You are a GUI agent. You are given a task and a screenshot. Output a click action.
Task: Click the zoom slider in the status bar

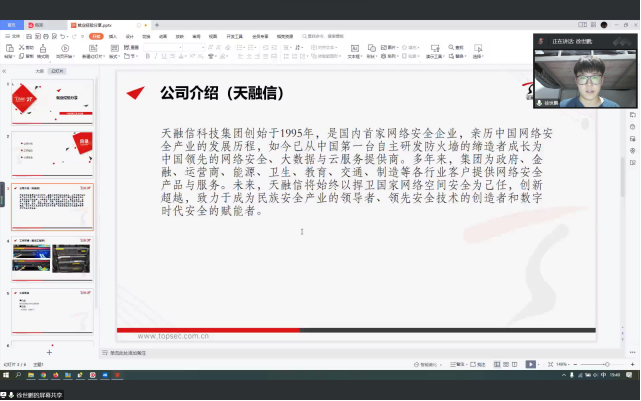tap(592, 364)
